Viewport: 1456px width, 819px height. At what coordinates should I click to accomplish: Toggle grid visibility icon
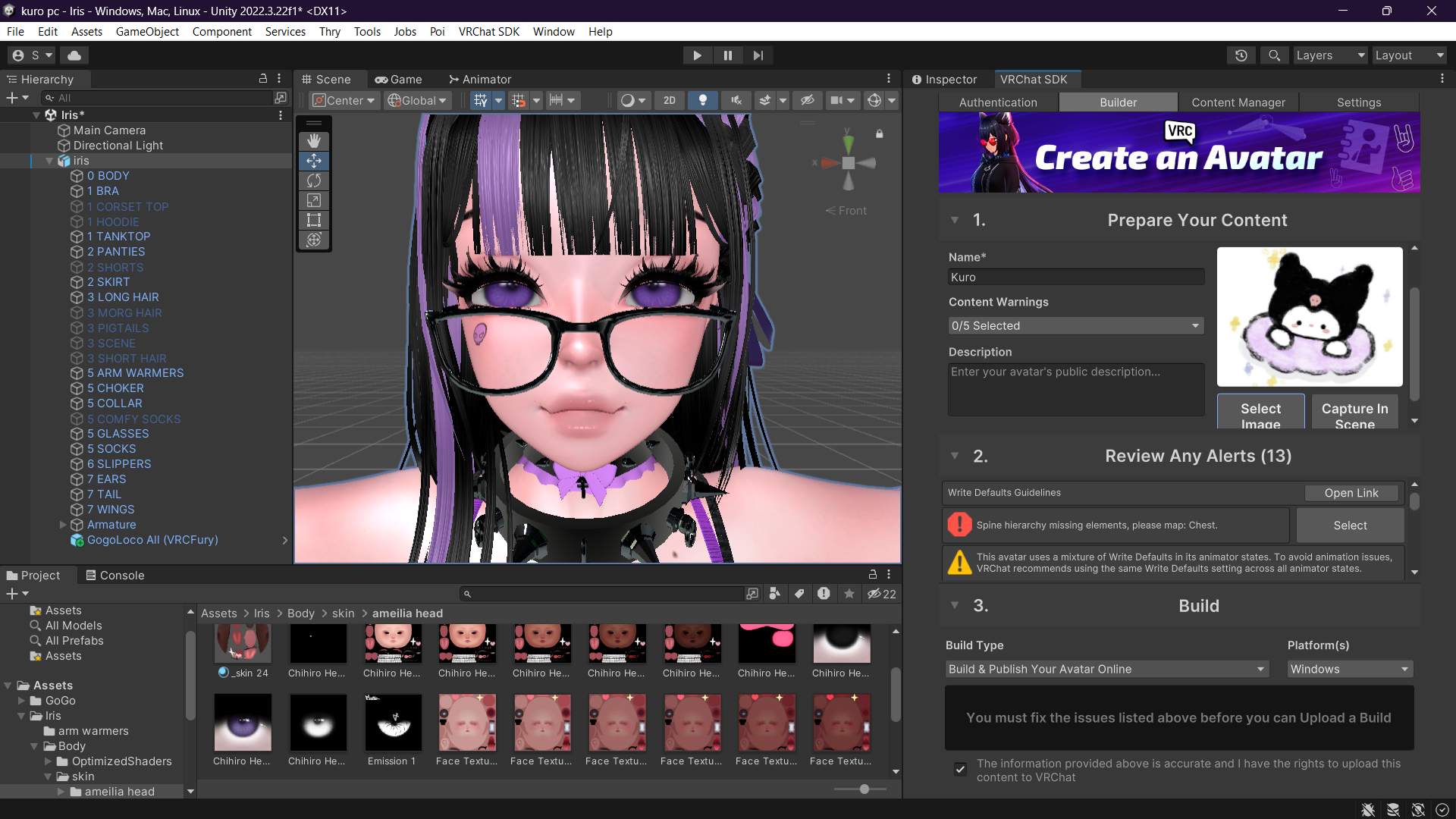480,100
